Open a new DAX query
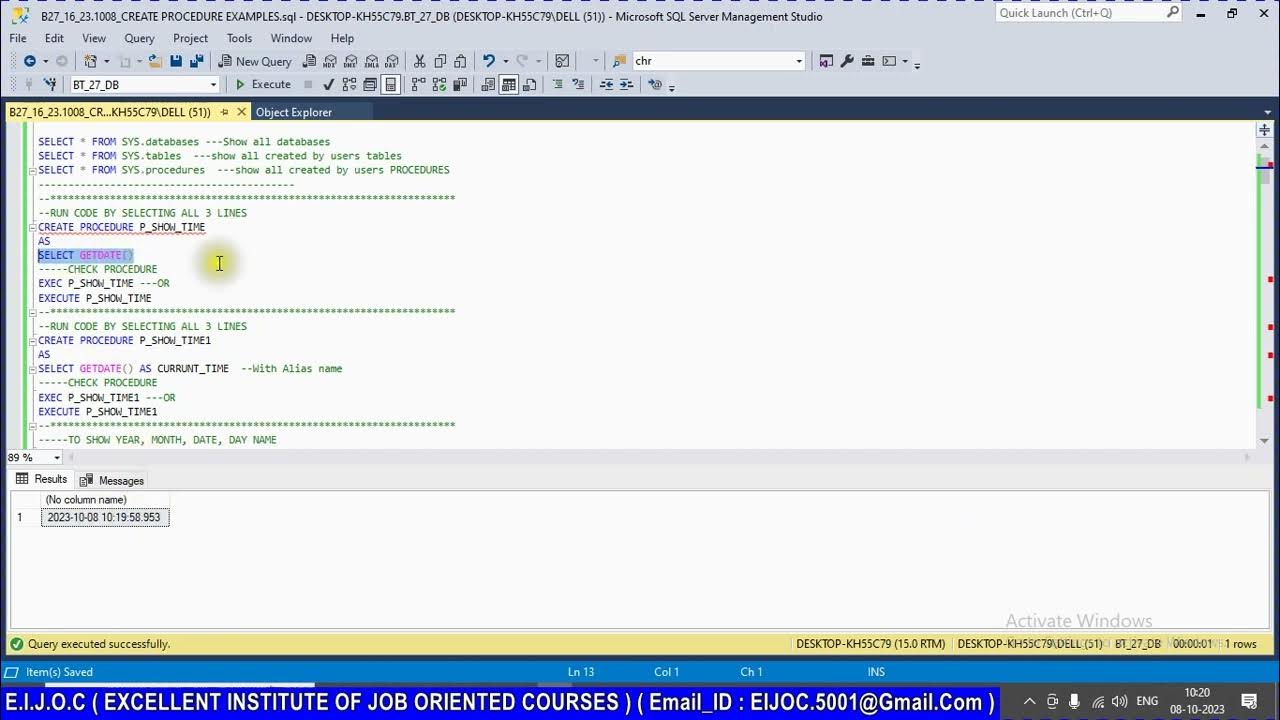 tap(391, 61)
